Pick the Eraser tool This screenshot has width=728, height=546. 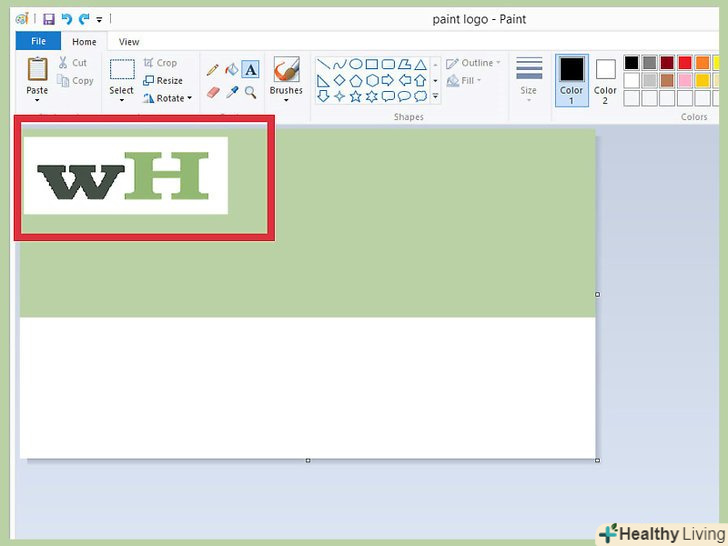pos(213,92)
